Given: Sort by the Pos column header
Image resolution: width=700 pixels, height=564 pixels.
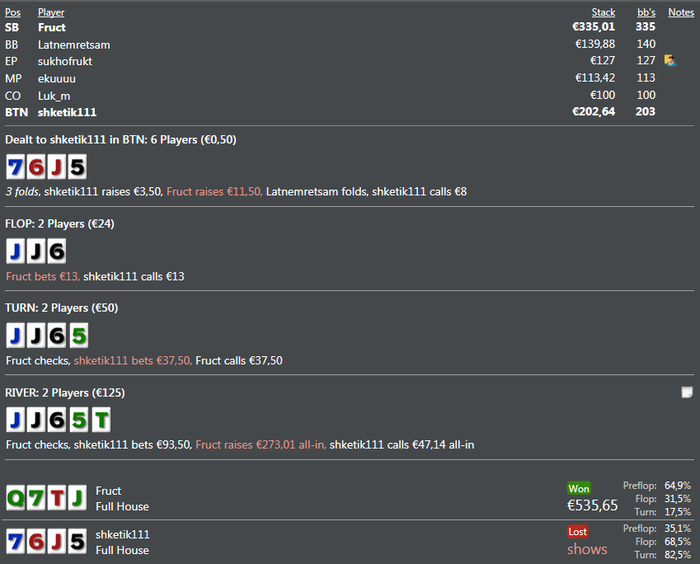Looking at the screenshot, I should [12, 13].
